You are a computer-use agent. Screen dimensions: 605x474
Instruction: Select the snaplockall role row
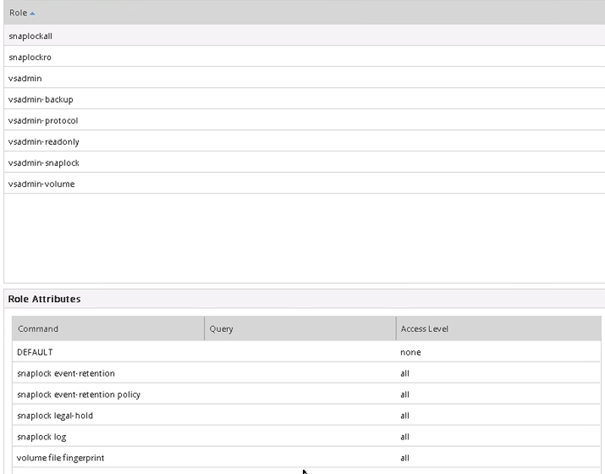point(30,36)
